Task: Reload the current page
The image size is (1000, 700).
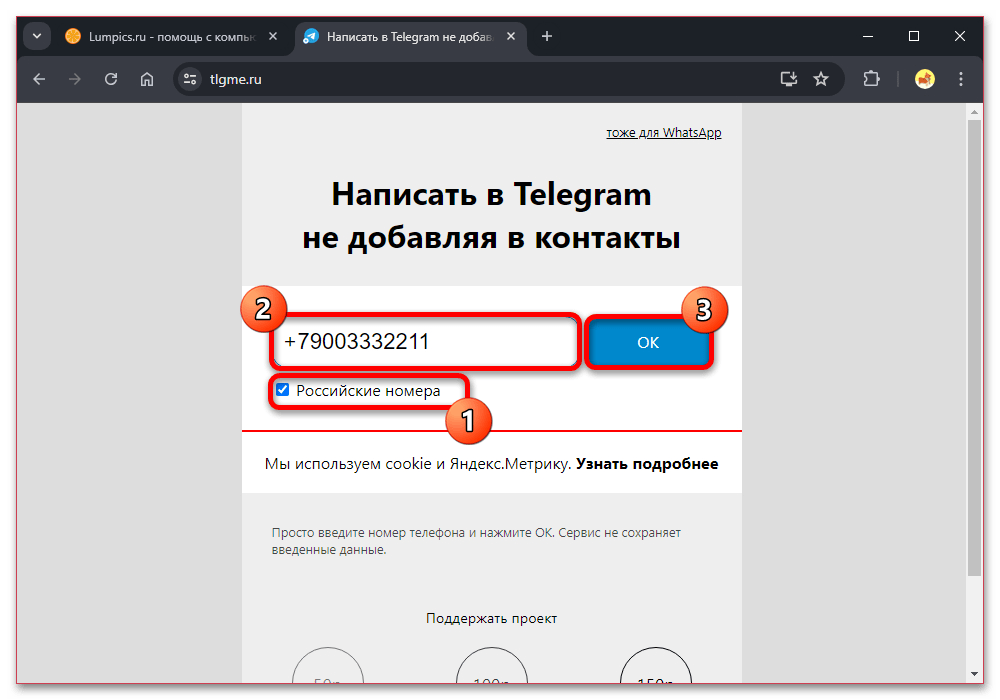Action: point(111,79)
